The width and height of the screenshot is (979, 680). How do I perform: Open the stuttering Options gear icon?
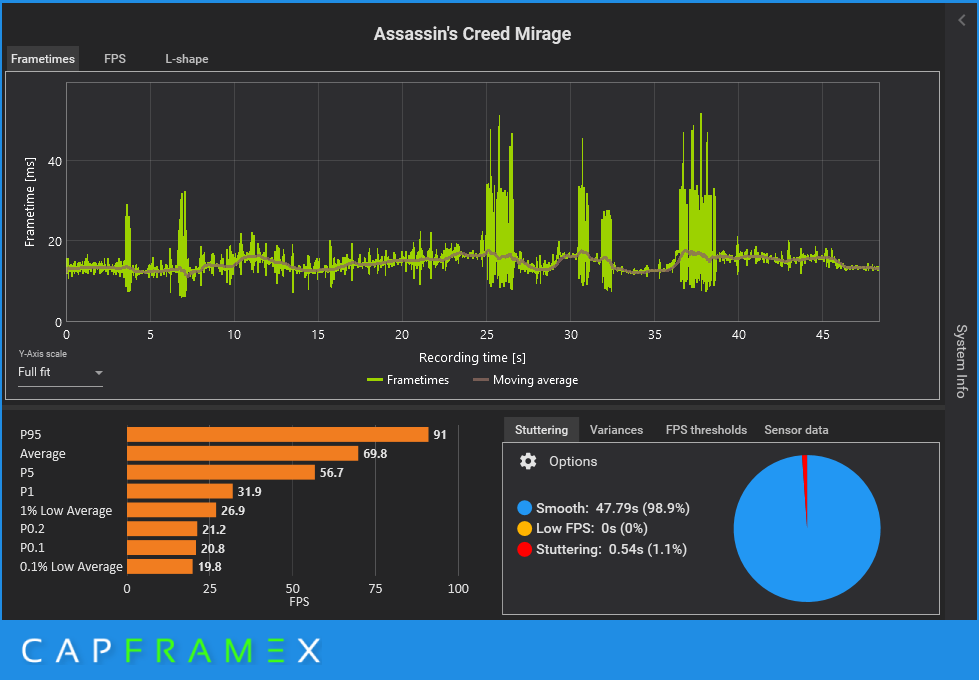click(528, 461)
